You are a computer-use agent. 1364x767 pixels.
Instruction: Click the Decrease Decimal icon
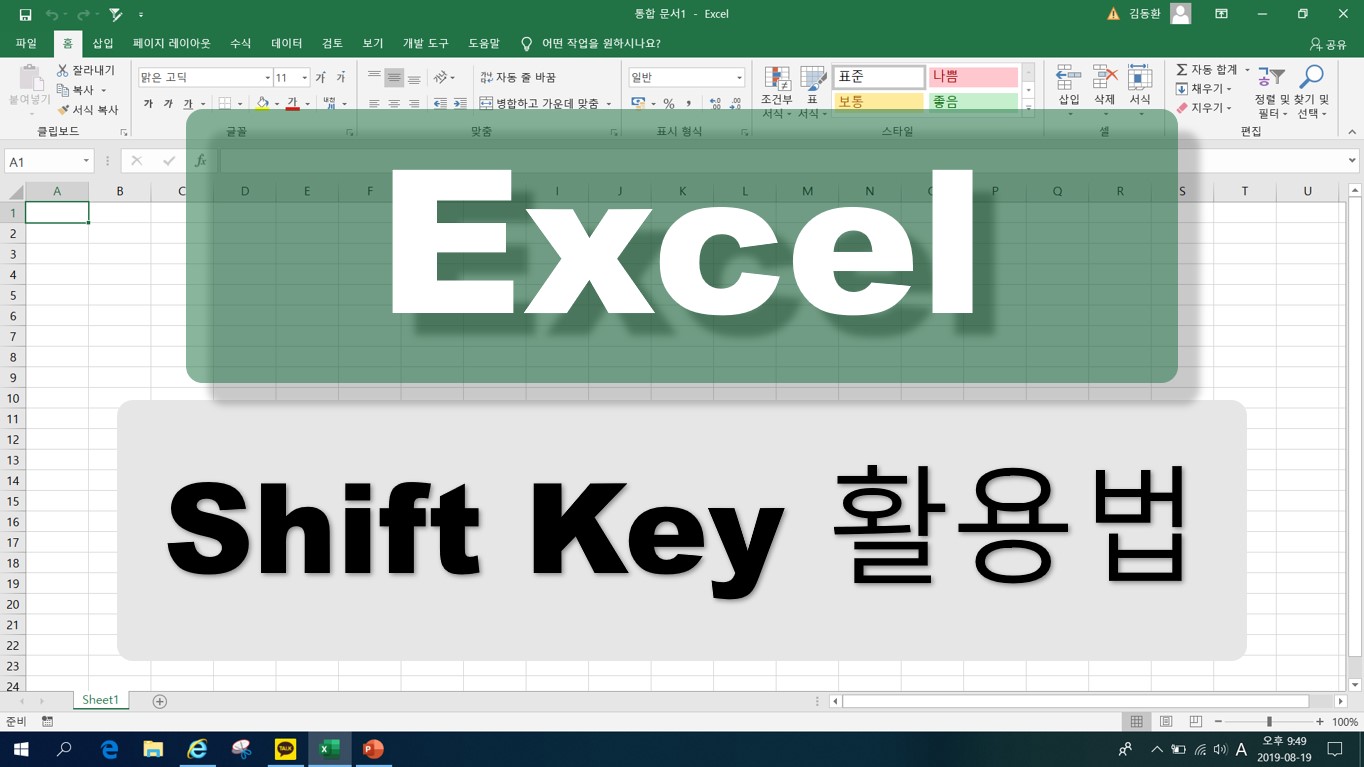coord(737,103)
